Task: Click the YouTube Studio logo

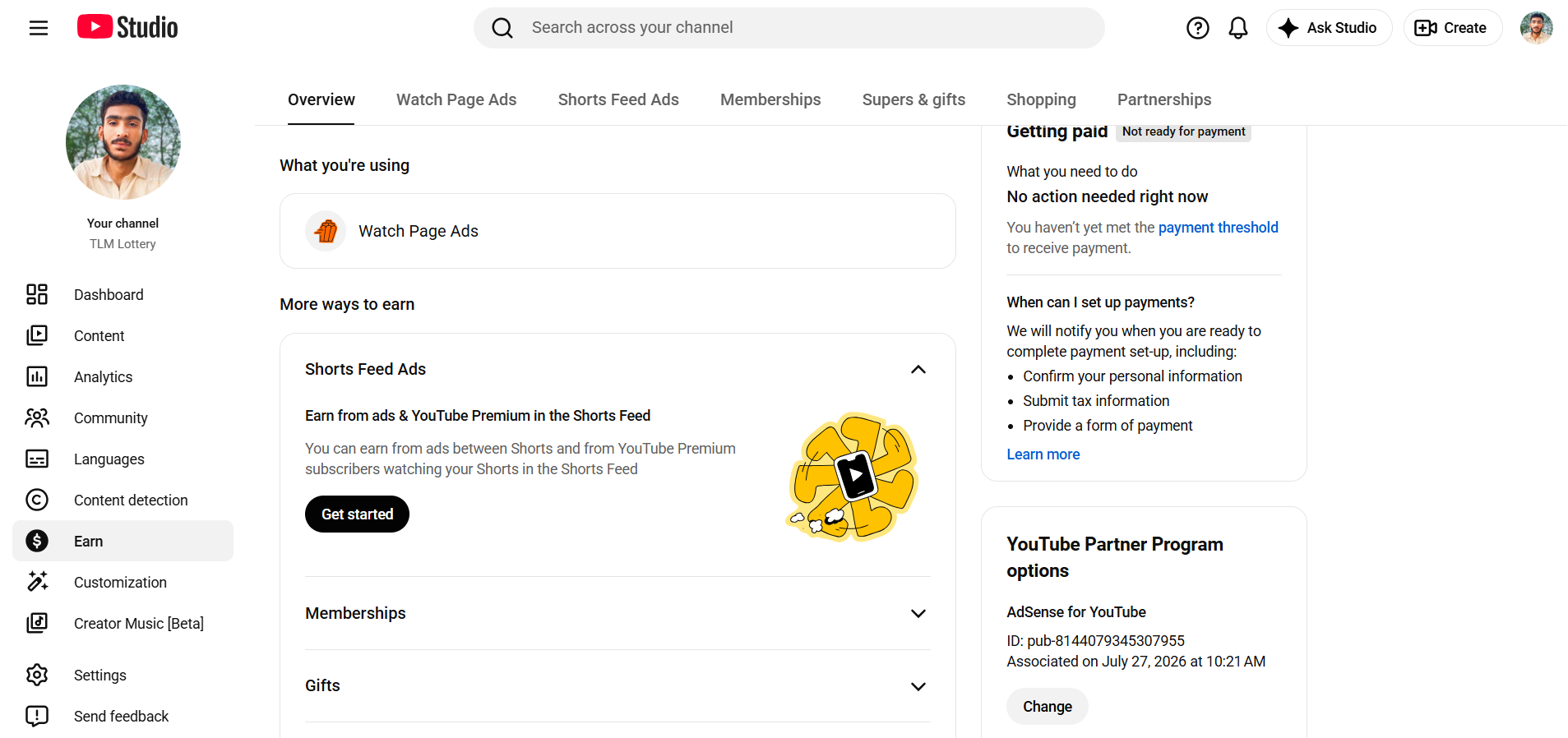Action: [127, 27]
